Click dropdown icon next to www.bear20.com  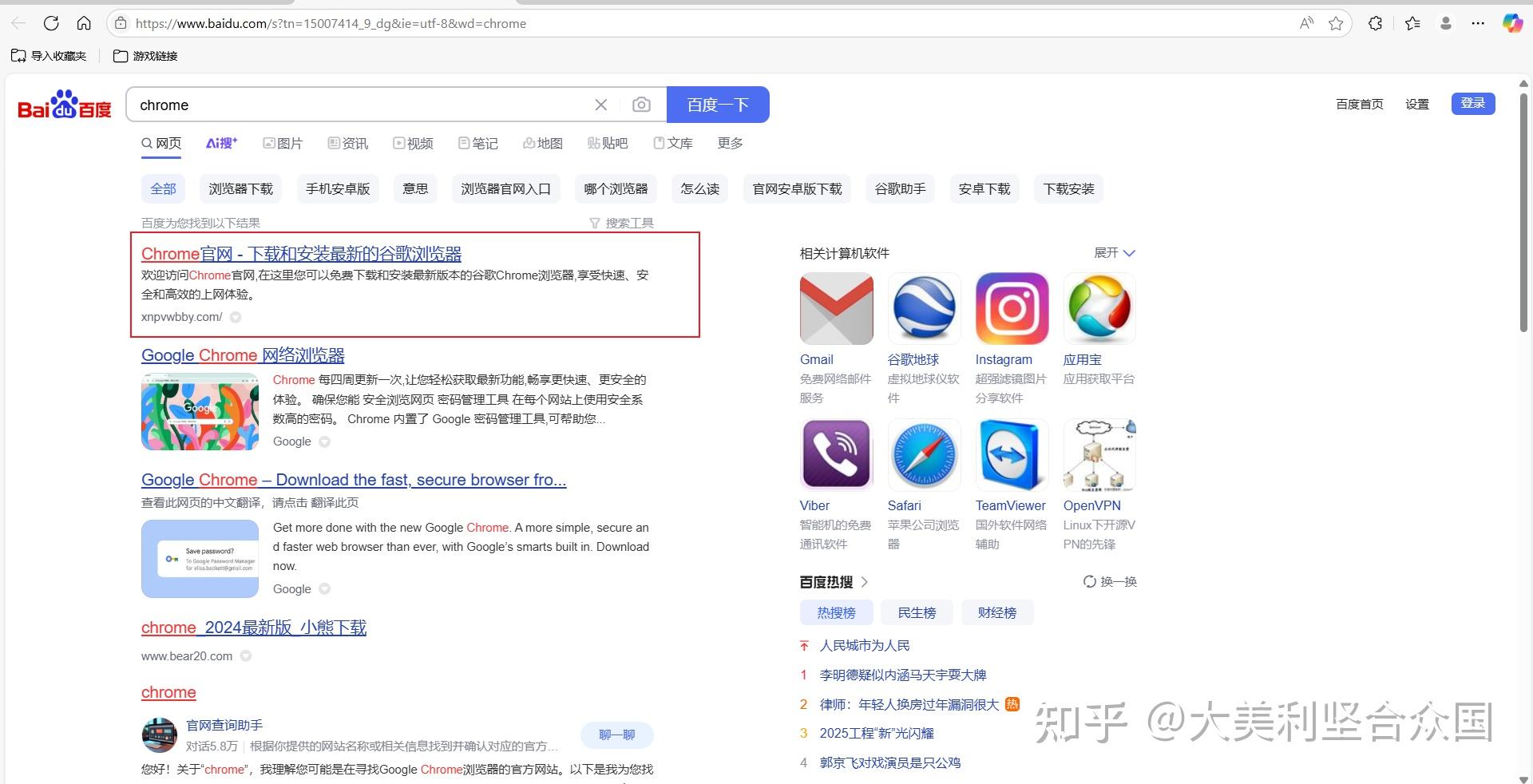(x=246, y=656)
